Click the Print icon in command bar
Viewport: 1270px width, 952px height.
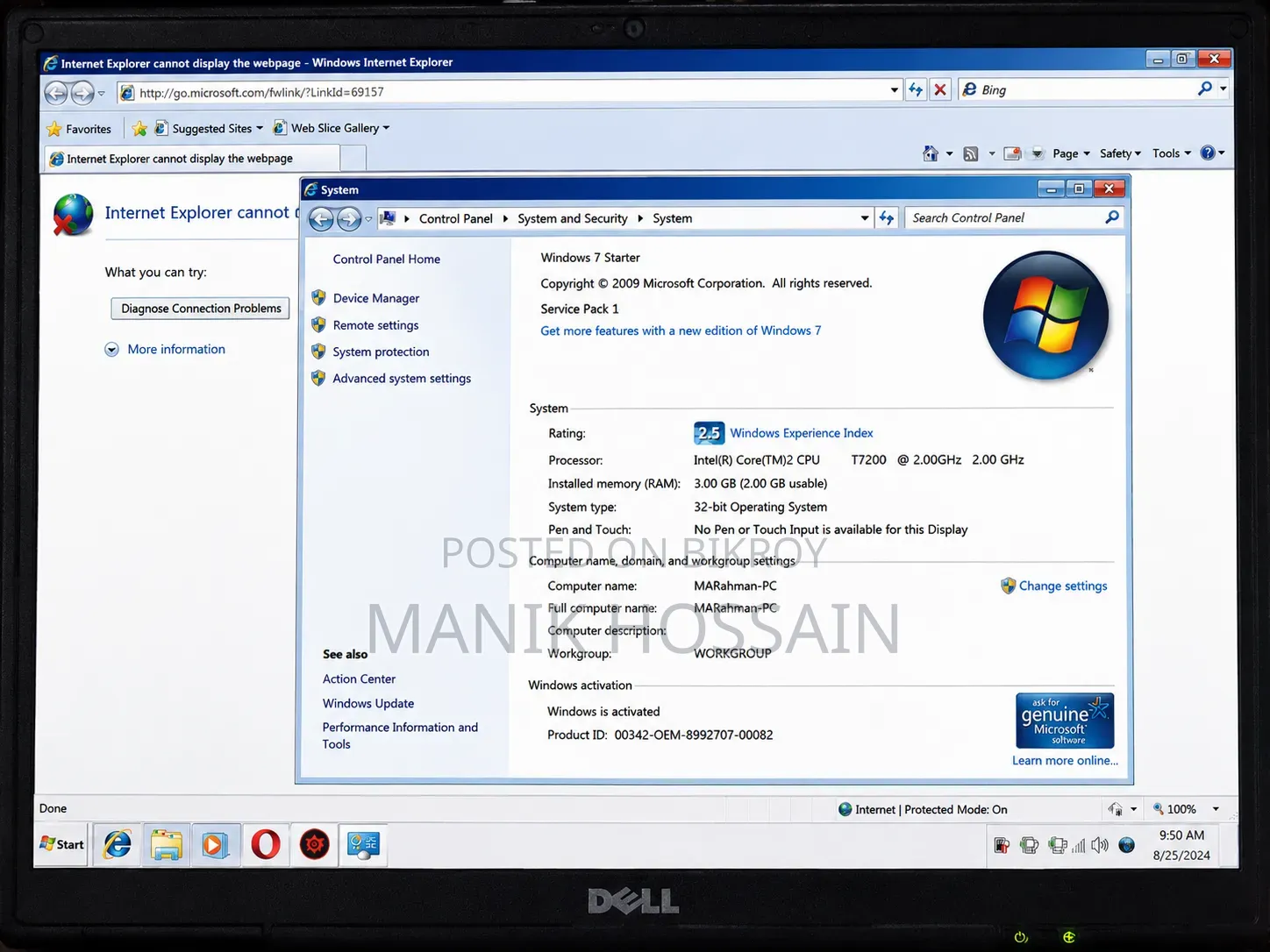pyautogui.click(x=1037, y=153)
